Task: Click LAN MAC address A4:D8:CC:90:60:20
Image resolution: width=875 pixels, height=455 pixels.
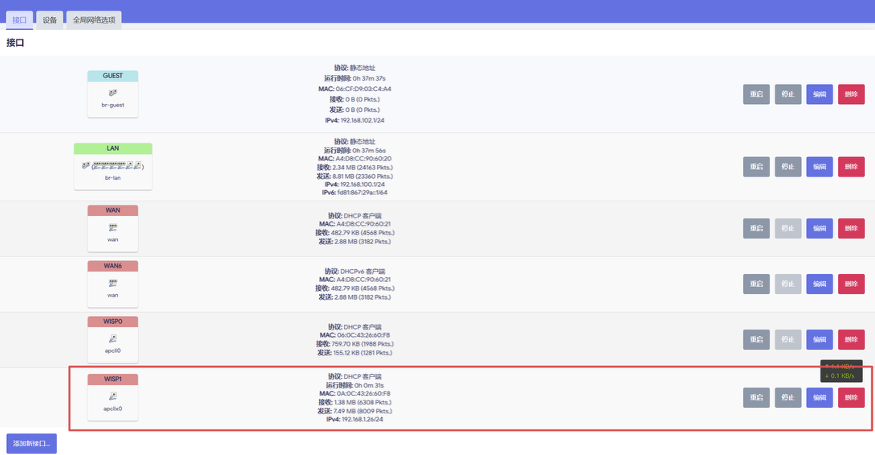Action: point(363,159)
